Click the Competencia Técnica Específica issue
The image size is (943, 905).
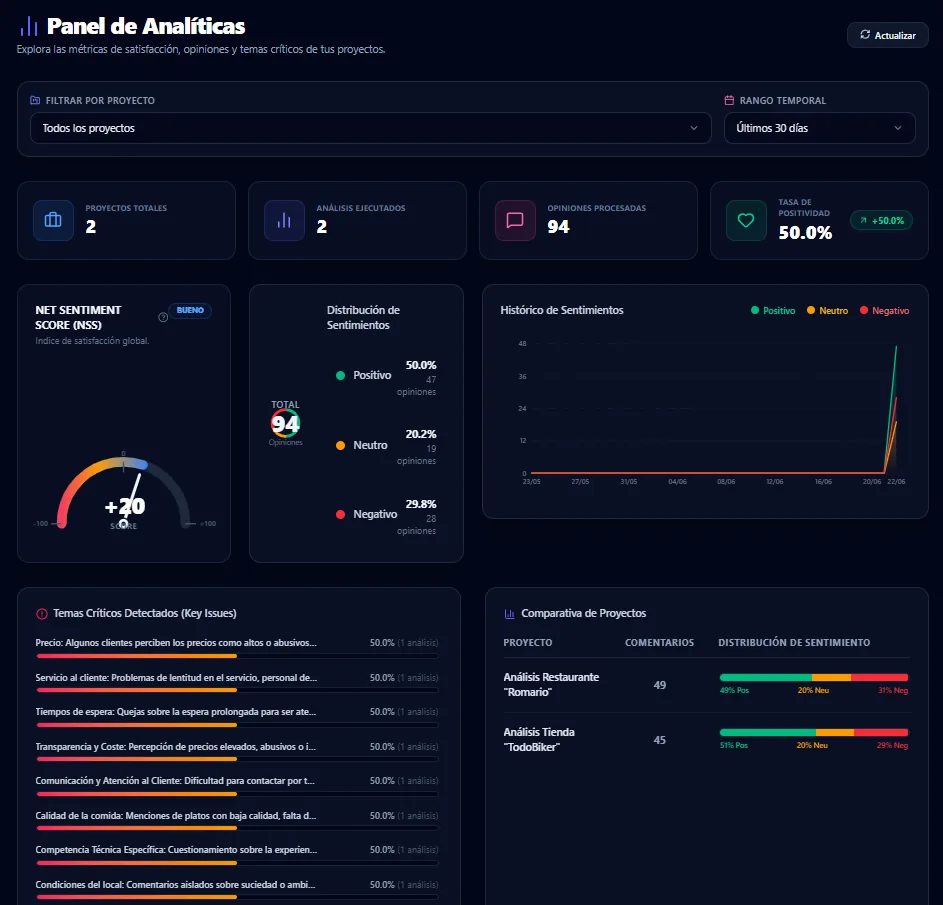click(x=176, y=850)
